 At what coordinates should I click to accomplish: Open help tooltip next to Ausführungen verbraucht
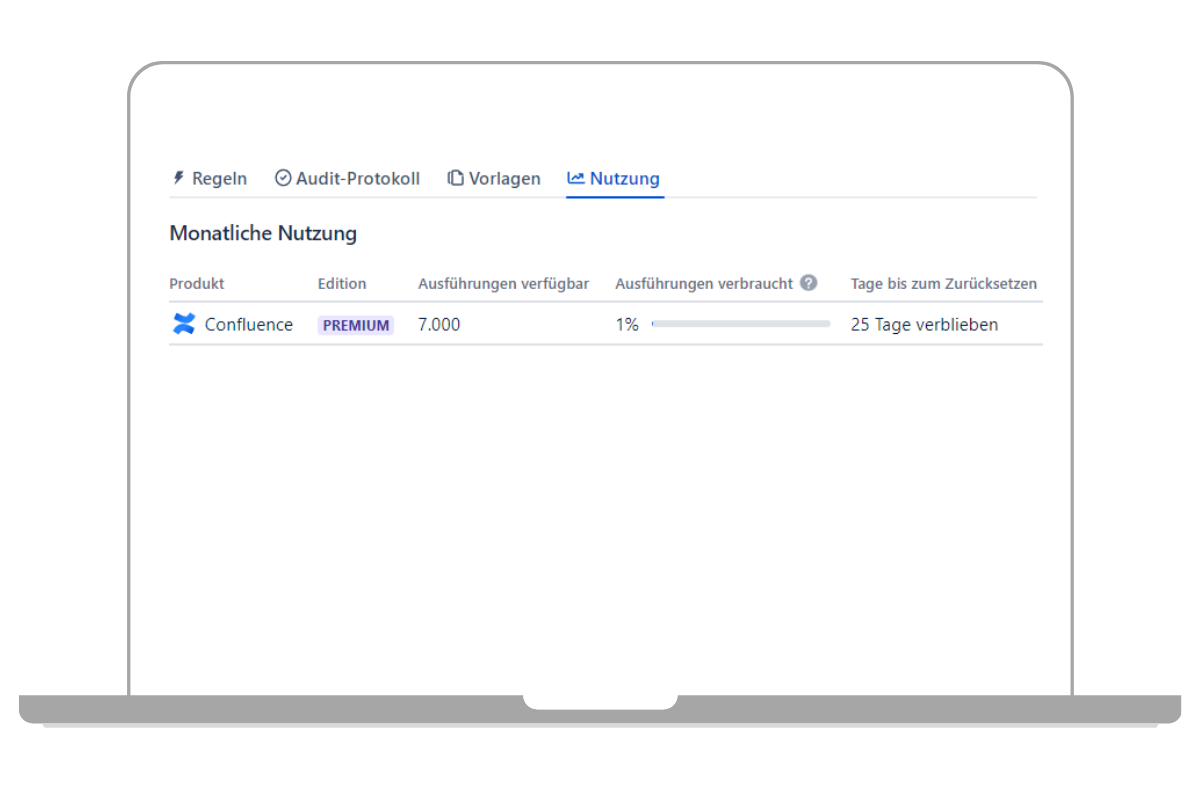click(809, 283)
